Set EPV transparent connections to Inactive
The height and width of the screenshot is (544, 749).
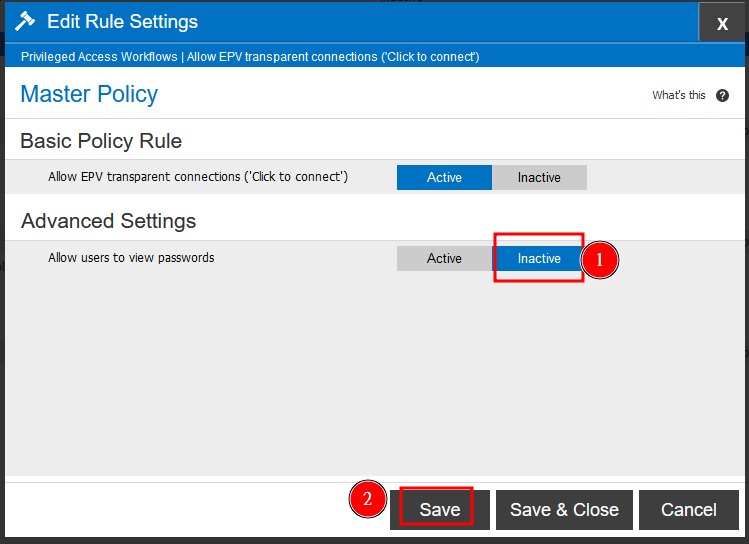coord(539,178)
